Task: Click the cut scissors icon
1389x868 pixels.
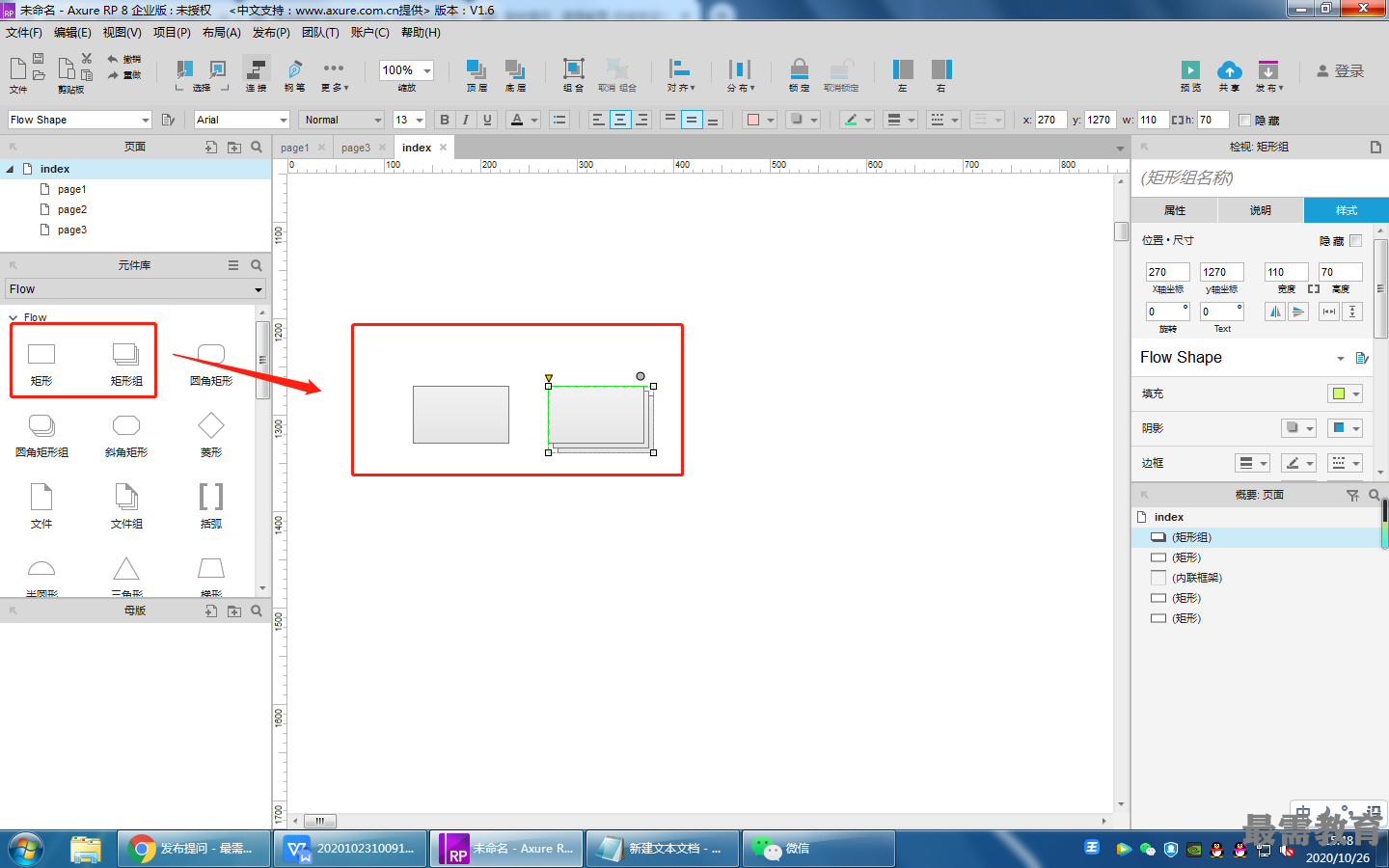Action: tap(87, 59)
